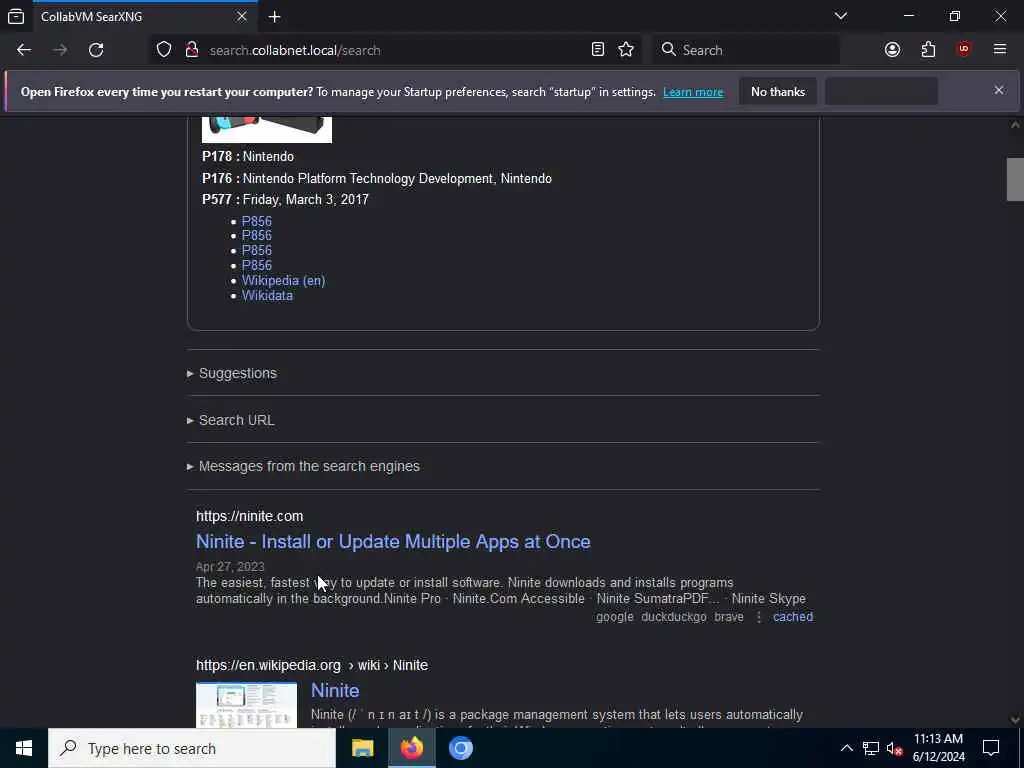Image resolution: width=1024 pixels, height=768 pixels.
Task: Open the Firefox application menu
Action: [1000, 50]
